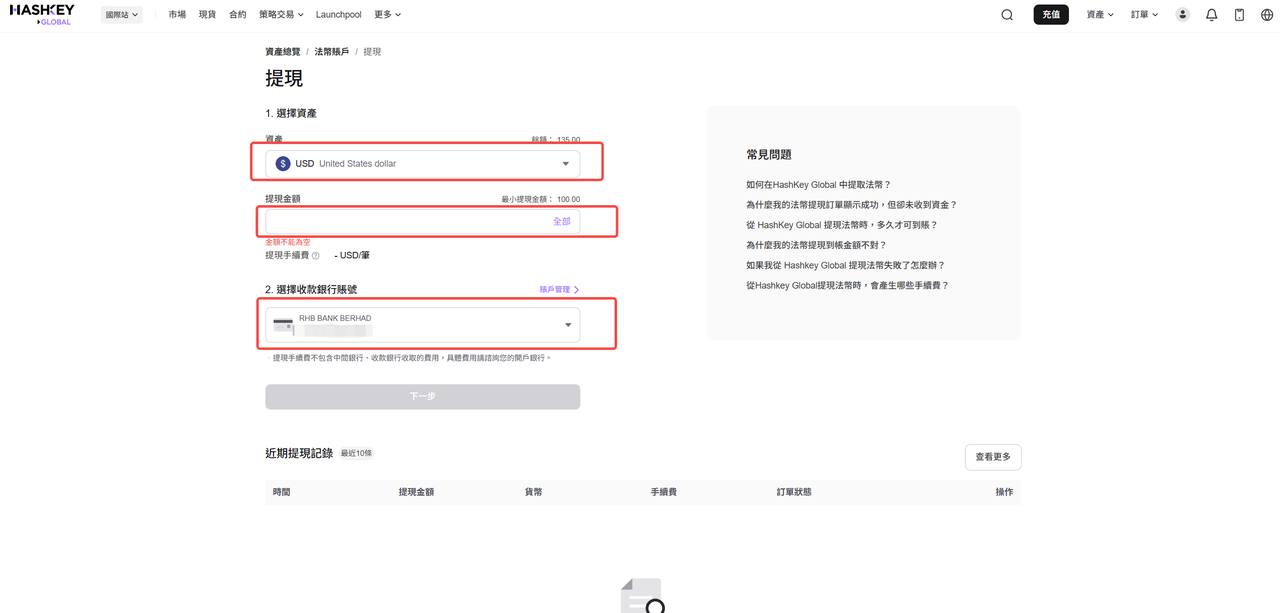Click the 充值 deposit button
Viewport: 1280px width, 613px height.
point(1050,15)
